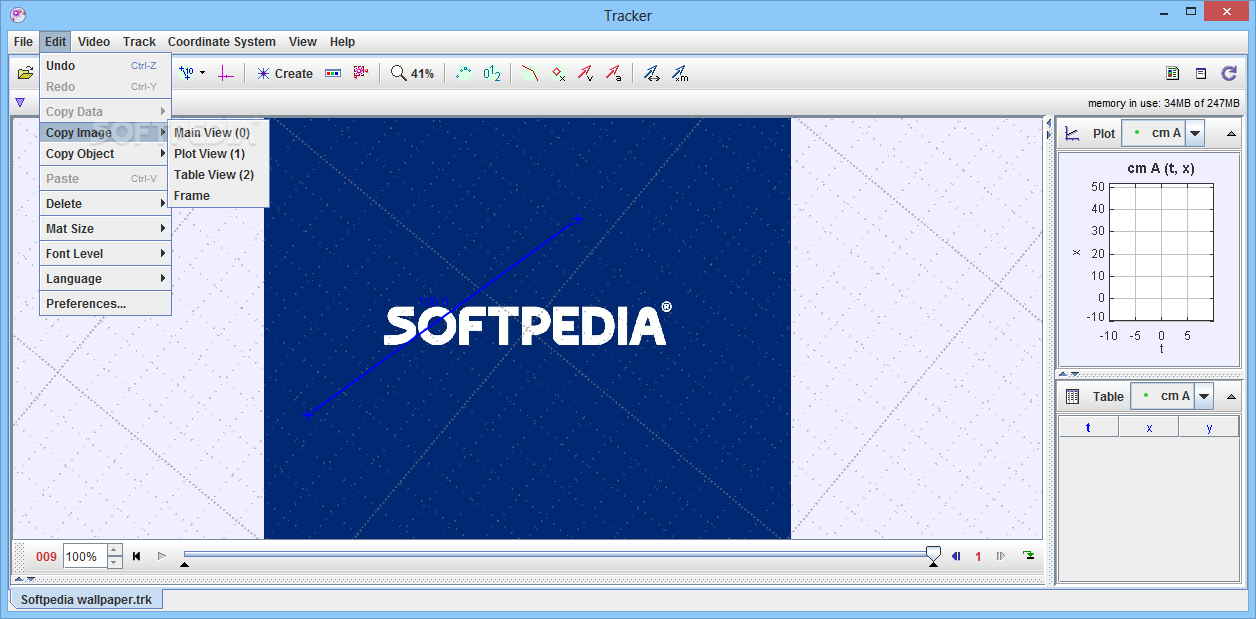Open the Coordinate System menu

[222, 42]
